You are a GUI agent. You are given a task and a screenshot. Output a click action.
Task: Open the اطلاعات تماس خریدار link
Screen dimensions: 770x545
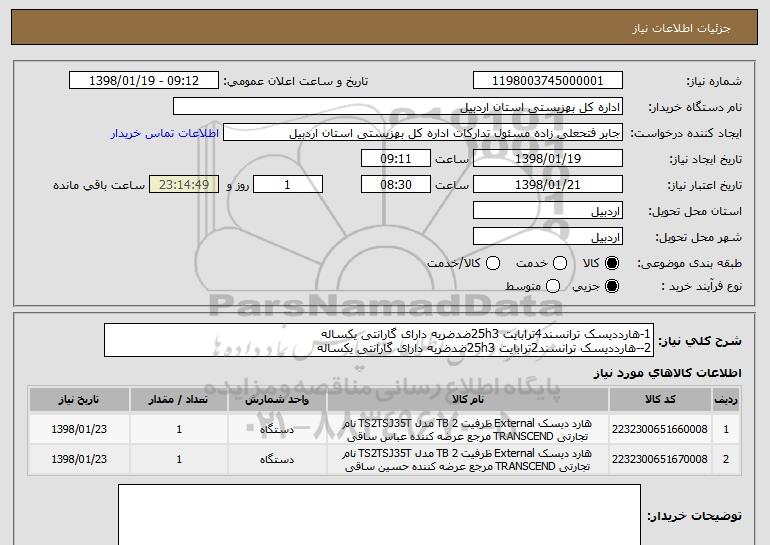(x=165, y=133)
